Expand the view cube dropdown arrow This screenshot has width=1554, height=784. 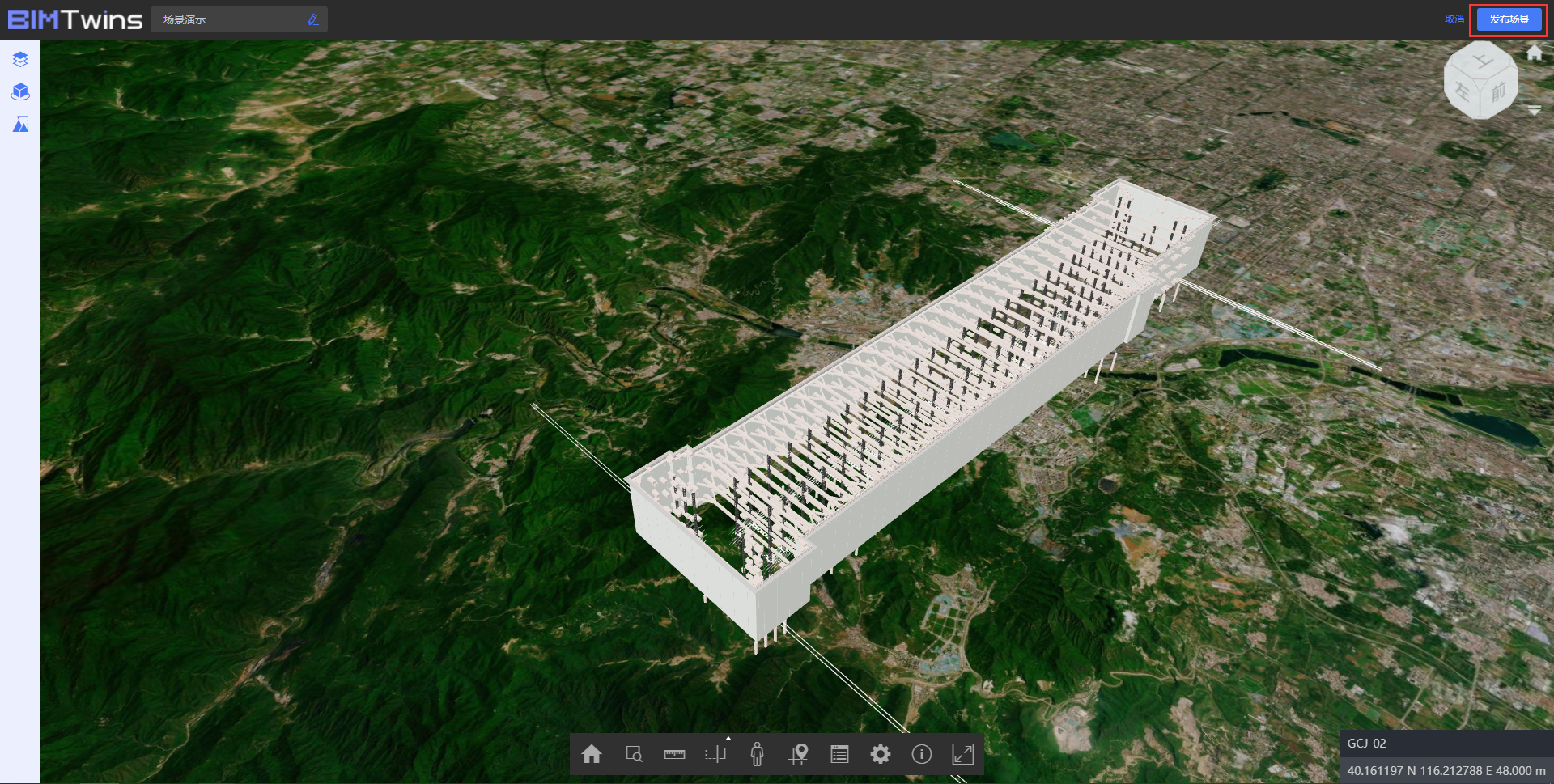pos(1535,110)
